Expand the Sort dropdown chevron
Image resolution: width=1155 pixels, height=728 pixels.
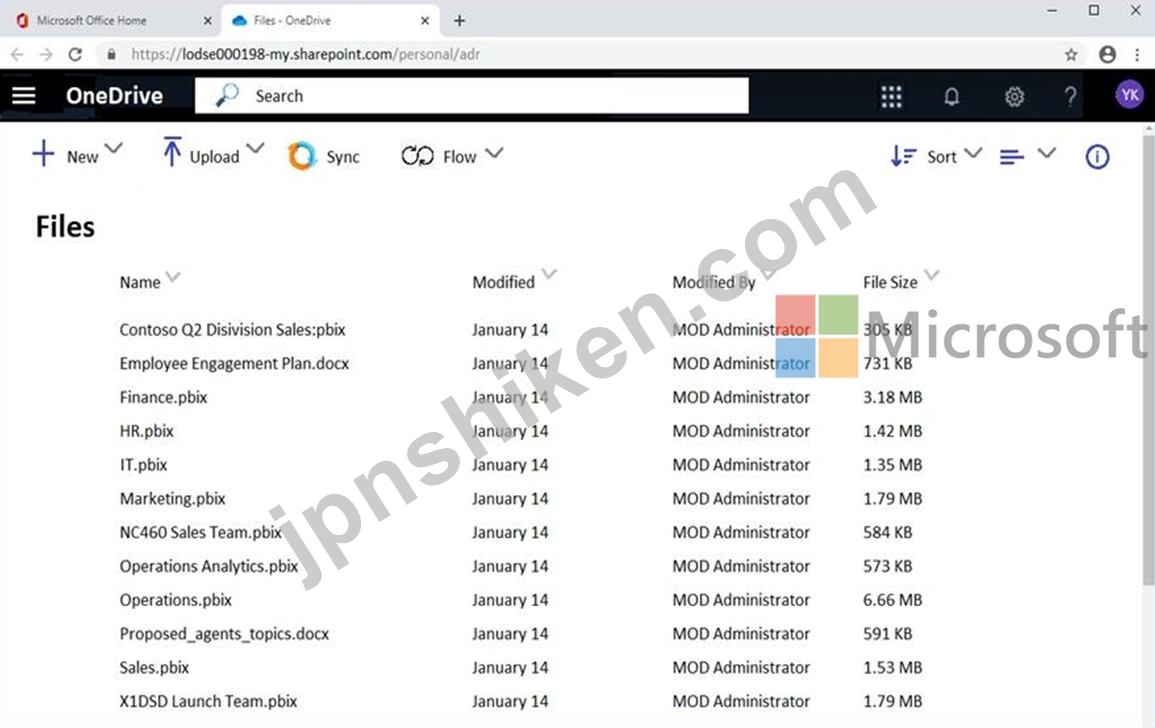973,153
